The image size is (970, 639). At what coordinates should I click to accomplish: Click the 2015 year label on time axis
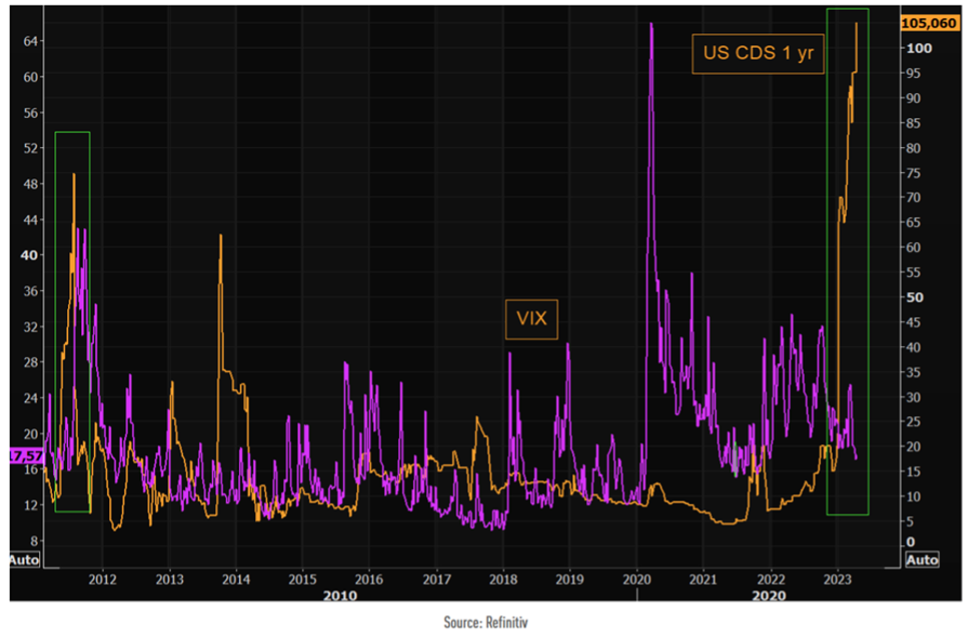(303, 578)
